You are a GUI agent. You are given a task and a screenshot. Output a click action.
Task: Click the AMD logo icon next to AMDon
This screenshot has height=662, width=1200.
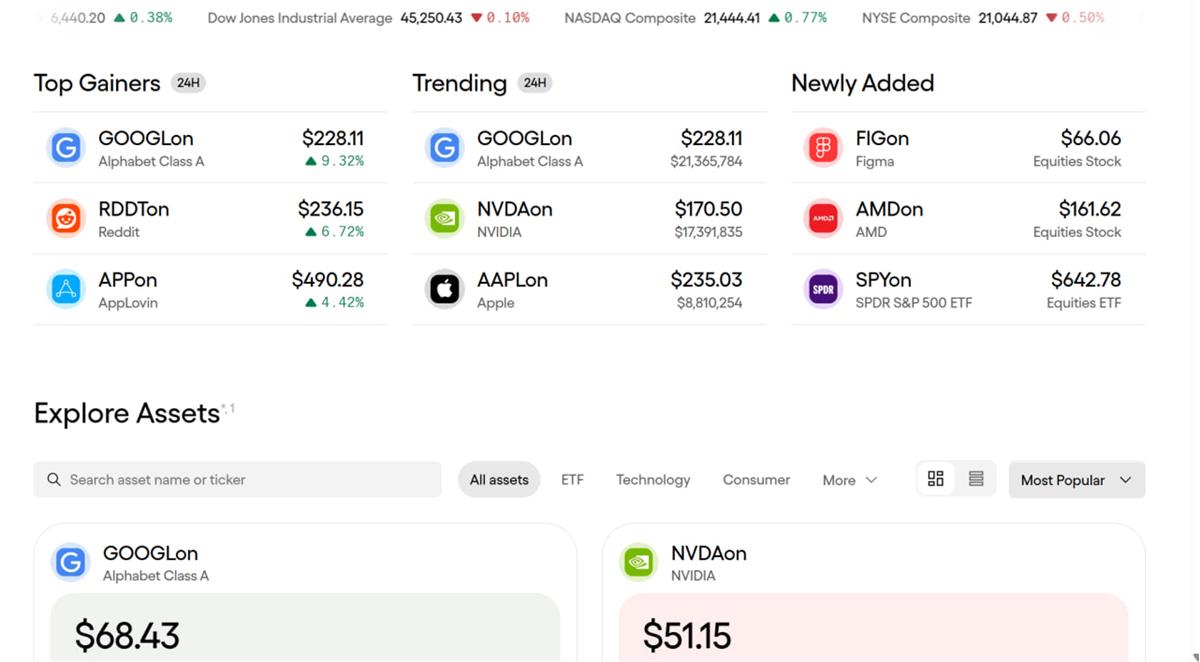point(824,219)
